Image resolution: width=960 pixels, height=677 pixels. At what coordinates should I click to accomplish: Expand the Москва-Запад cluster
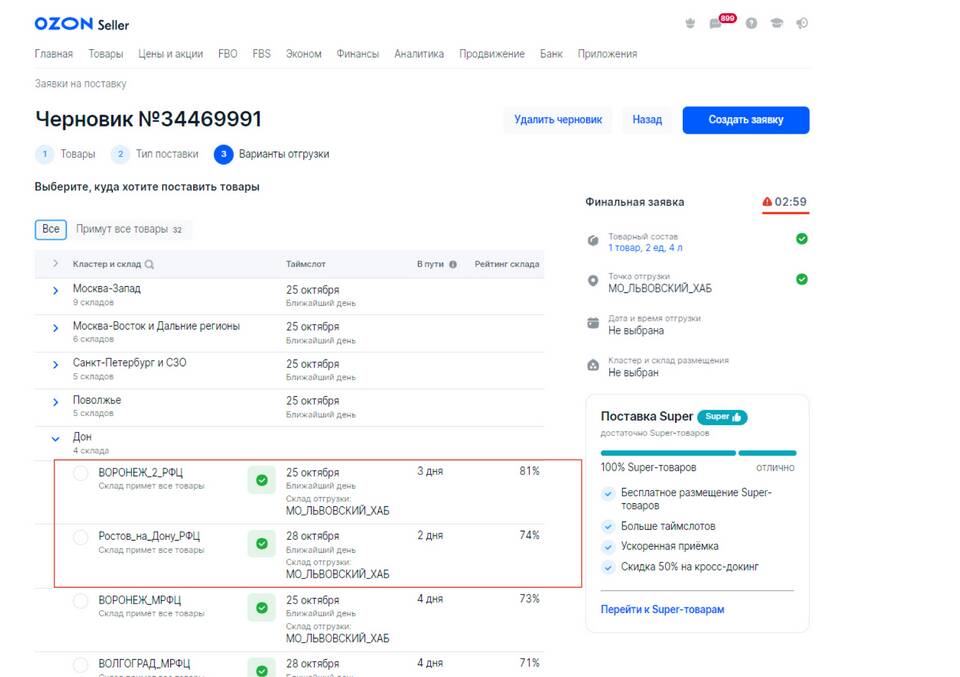coord(55,290)
